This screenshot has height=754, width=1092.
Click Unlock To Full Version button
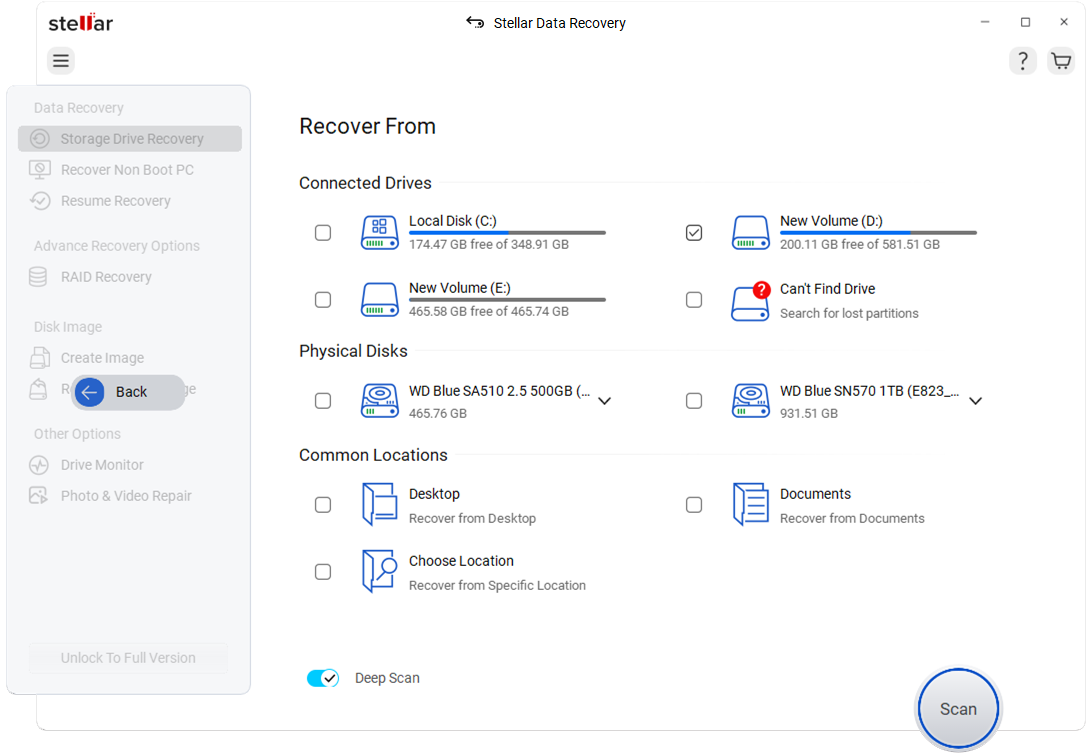(x=128, y=658)
